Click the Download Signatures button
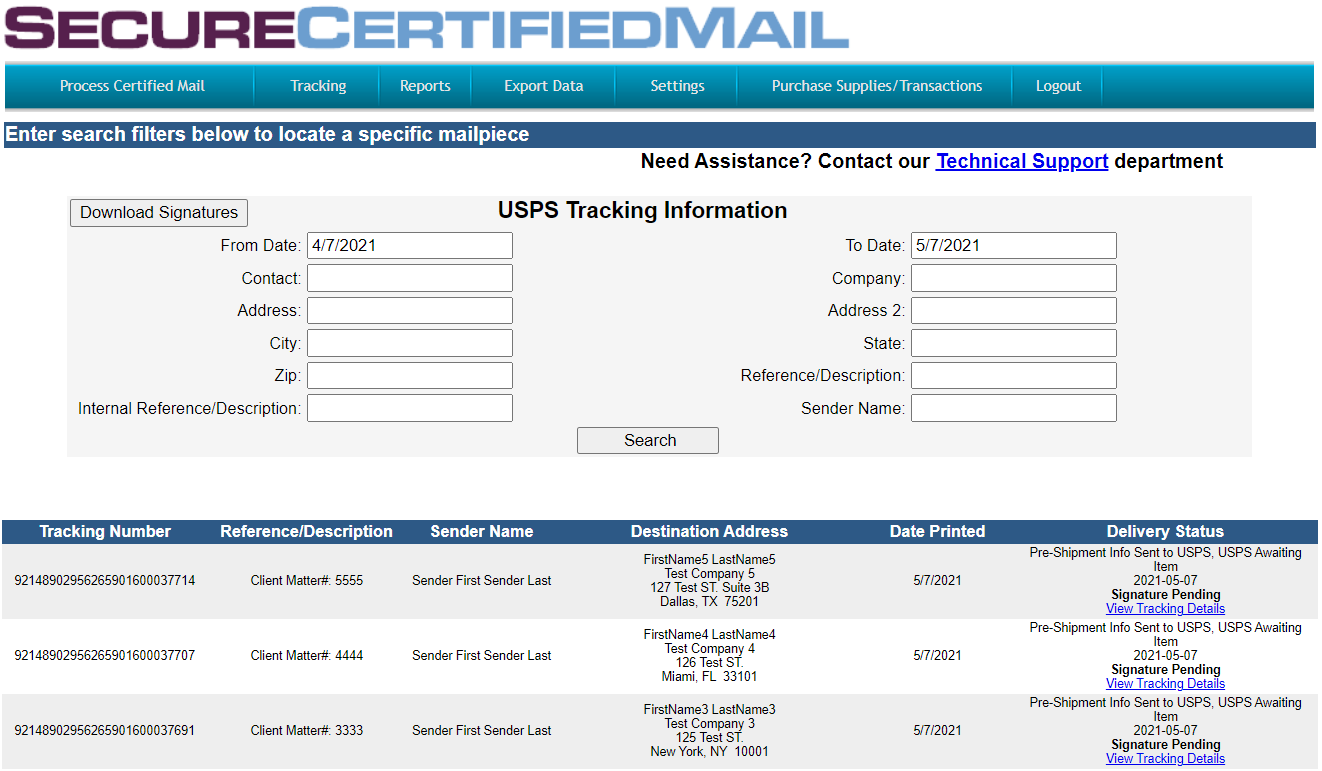The height and width of the screenshot is (771, 1322). (x=159, y=212)
